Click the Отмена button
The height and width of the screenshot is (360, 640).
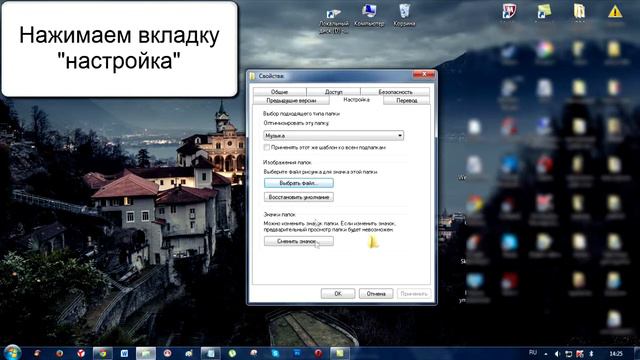click(x=376, y=293)
